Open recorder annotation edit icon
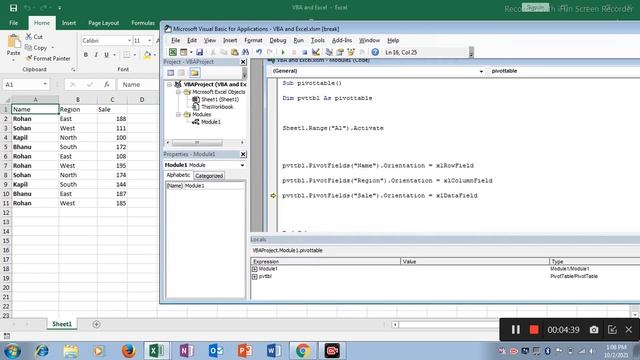Viewport: 640px width, 360px height. (612, 330)
